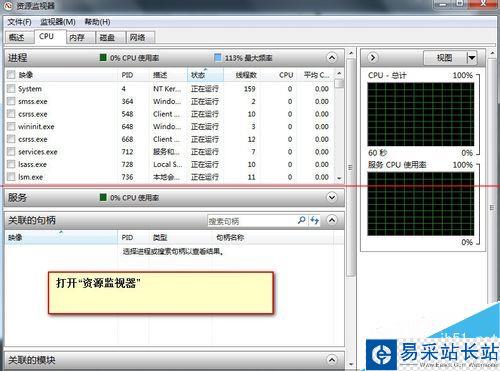Click PID value 736 for lsm.exe
500x371 pixels.
[x=127, y=177]
